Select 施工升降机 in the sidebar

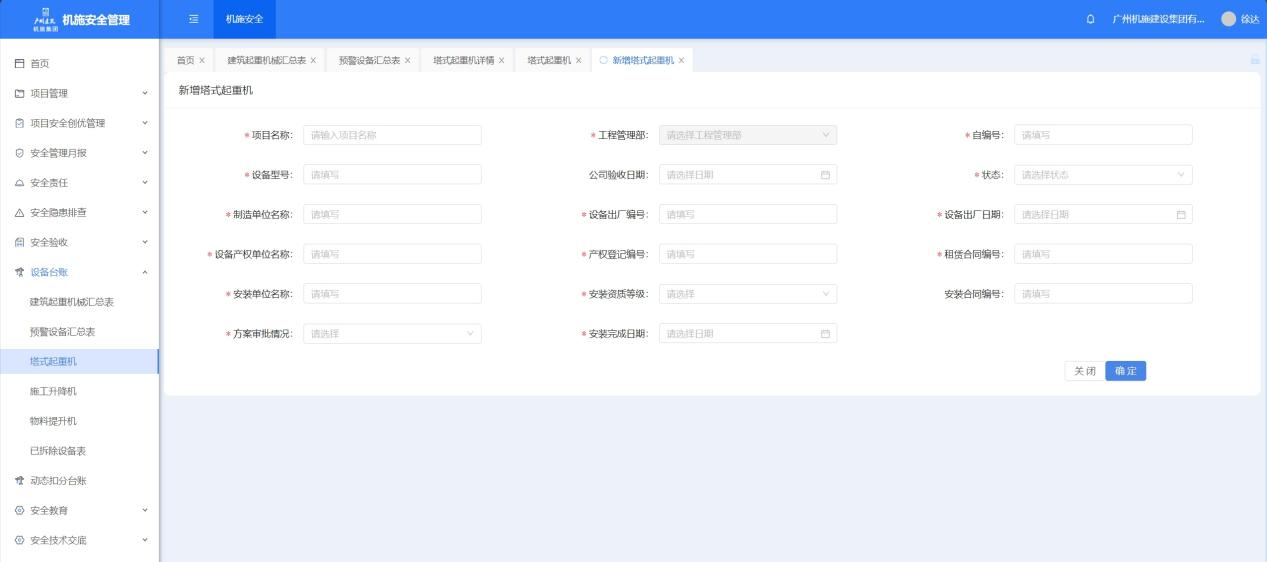coord(53,391)
